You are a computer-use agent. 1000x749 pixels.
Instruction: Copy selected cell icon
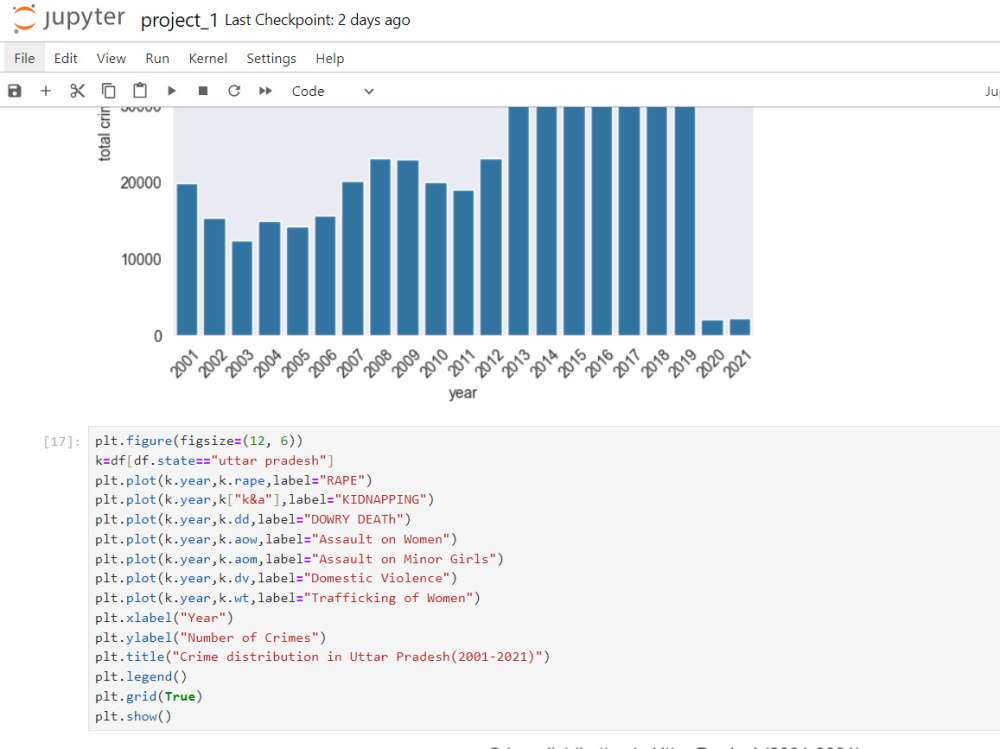tap(108, 91)
